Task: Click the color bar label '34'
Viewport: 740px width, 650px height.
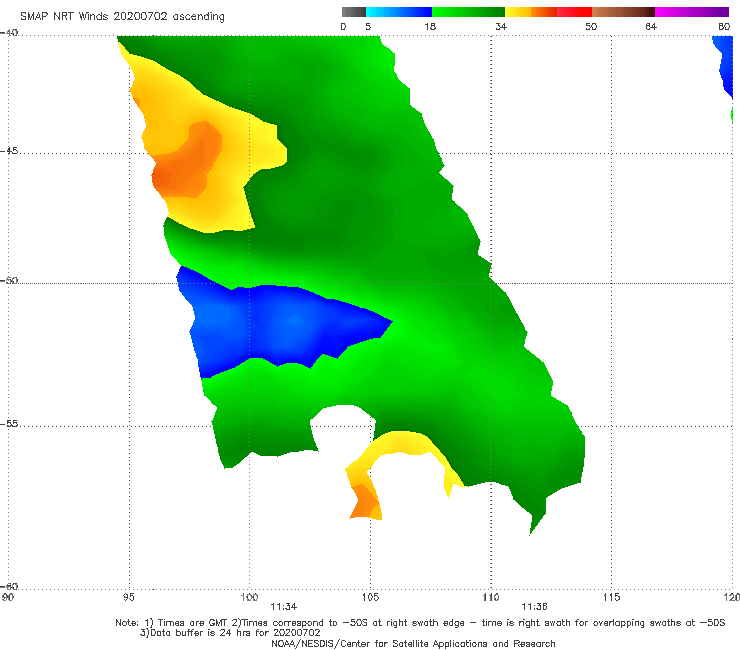Action: click(501, 26)
